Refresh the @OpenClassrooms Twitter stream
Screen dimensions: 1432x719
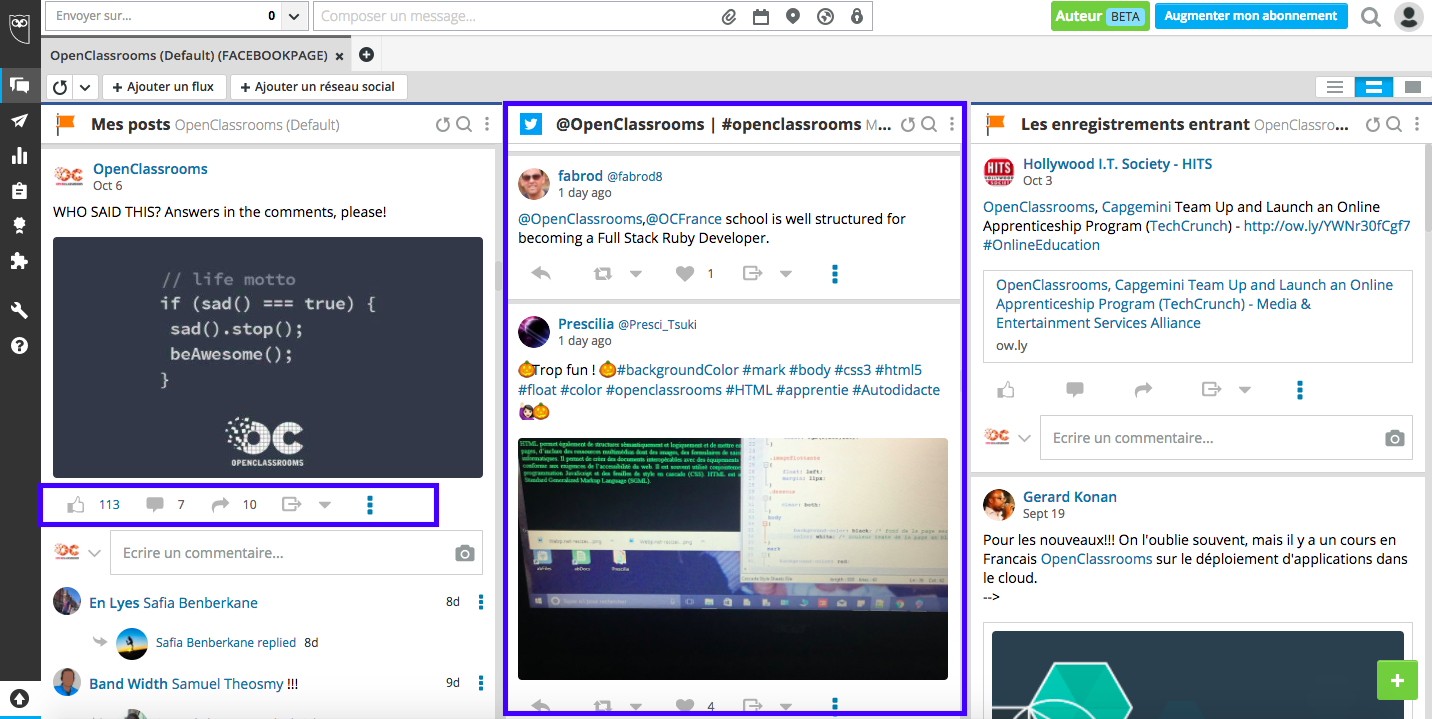908,125
